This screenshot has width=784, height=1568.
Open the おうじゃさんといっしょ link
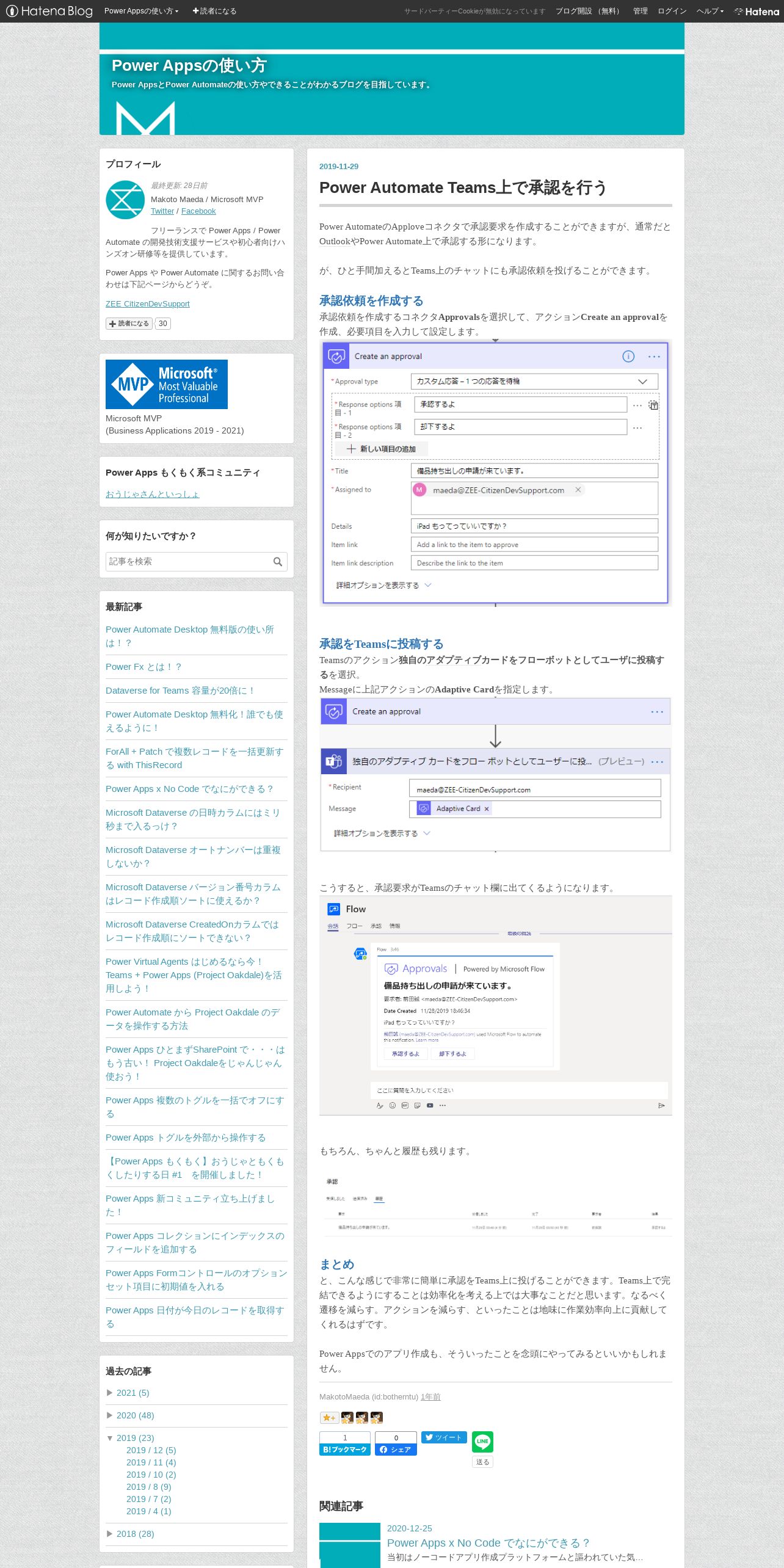[x=153, y=494]
